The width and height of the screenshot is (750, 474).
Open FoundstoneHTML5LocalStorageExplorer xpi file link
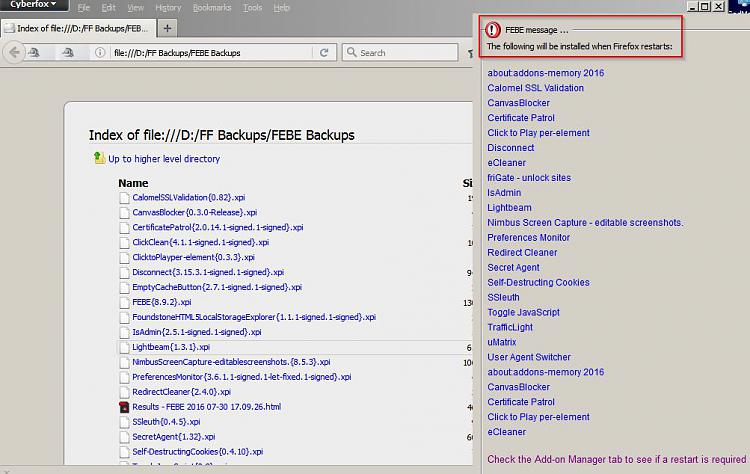point(254,317)
